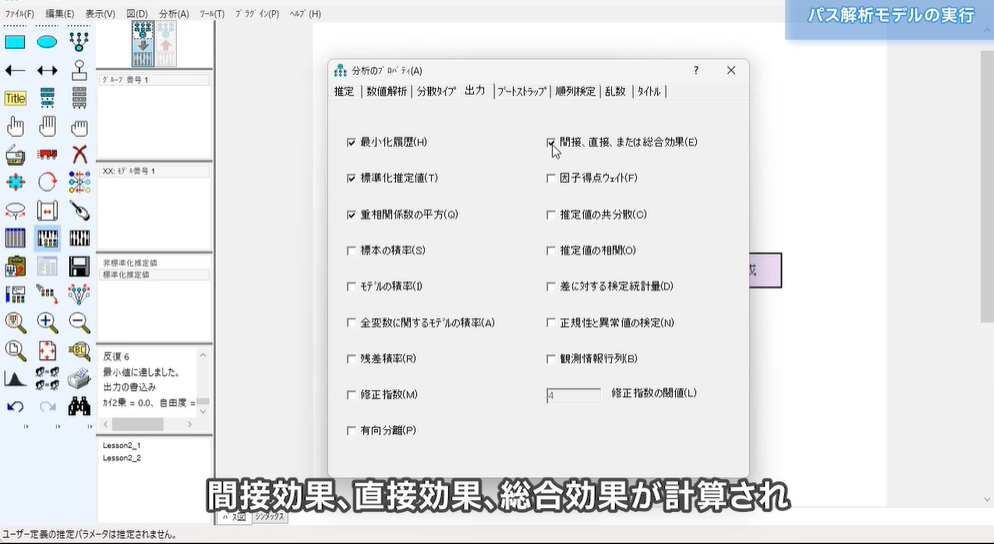The height and width of the screenshot is (544, 994).
Task: Click the undo arrow icon
Action: point(15,406)
